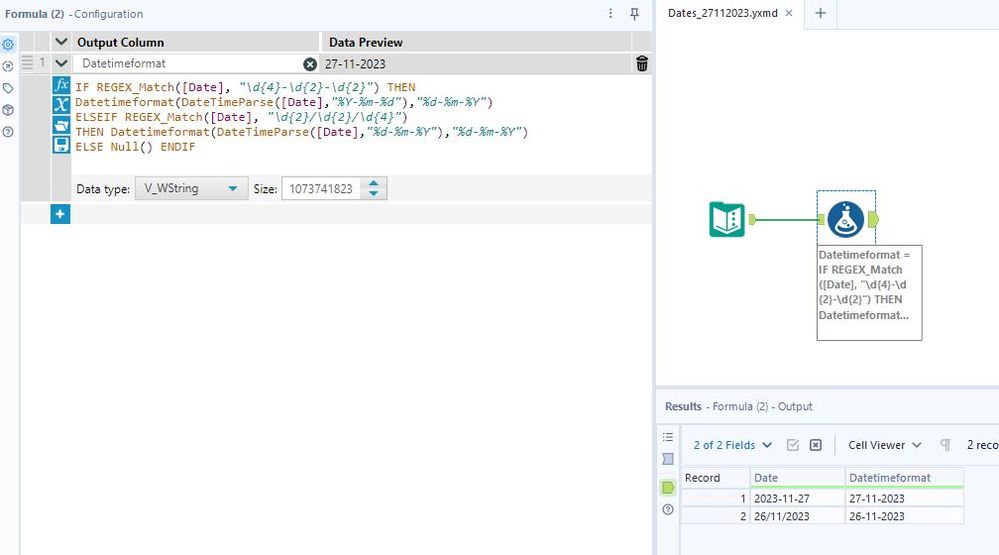This screenshot has width=999, height=555.
Task: Open the cube icon in configuration sidebar
Action: click(8, 110)
